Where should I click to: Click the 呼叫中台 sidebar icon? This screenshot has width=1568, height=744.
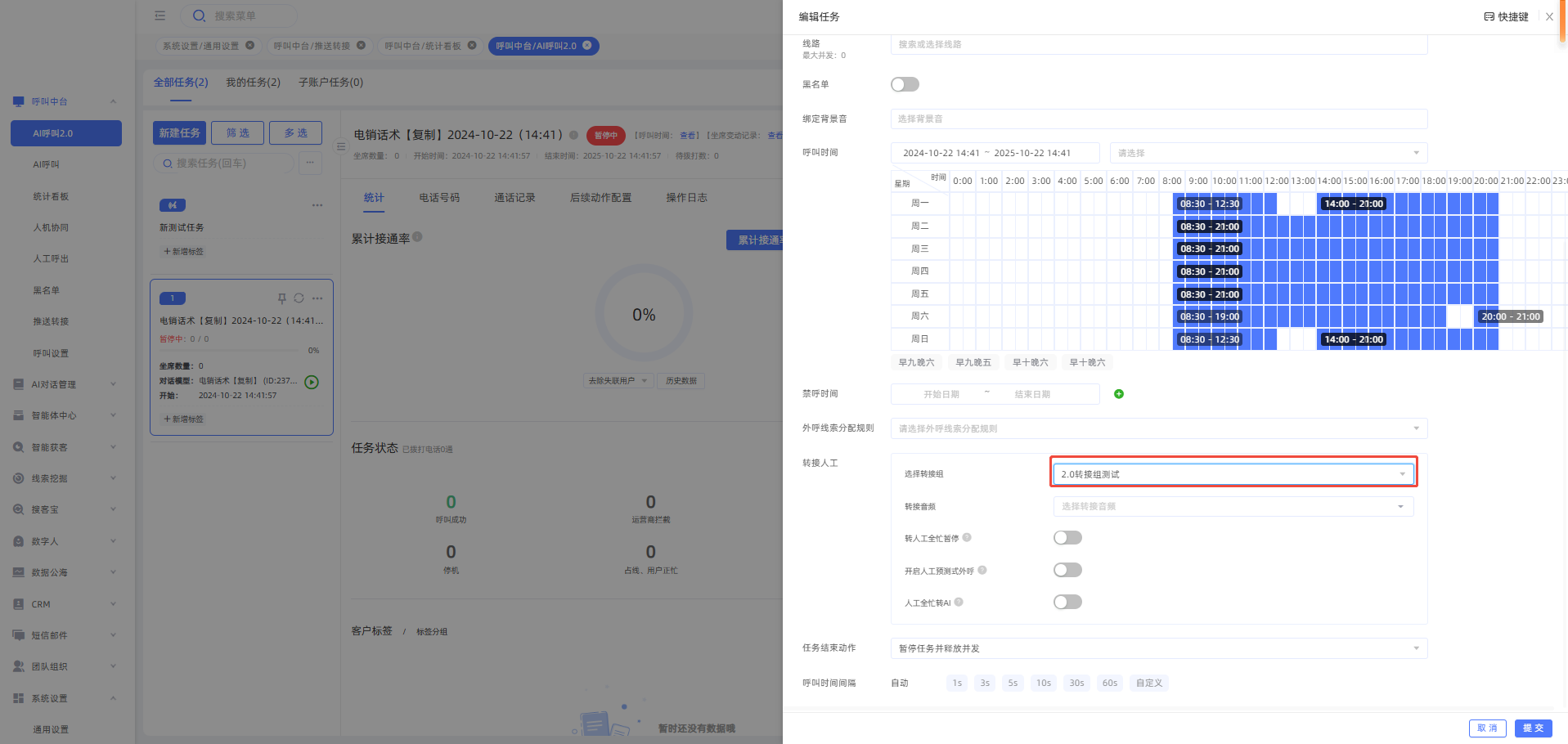[18, 101]
